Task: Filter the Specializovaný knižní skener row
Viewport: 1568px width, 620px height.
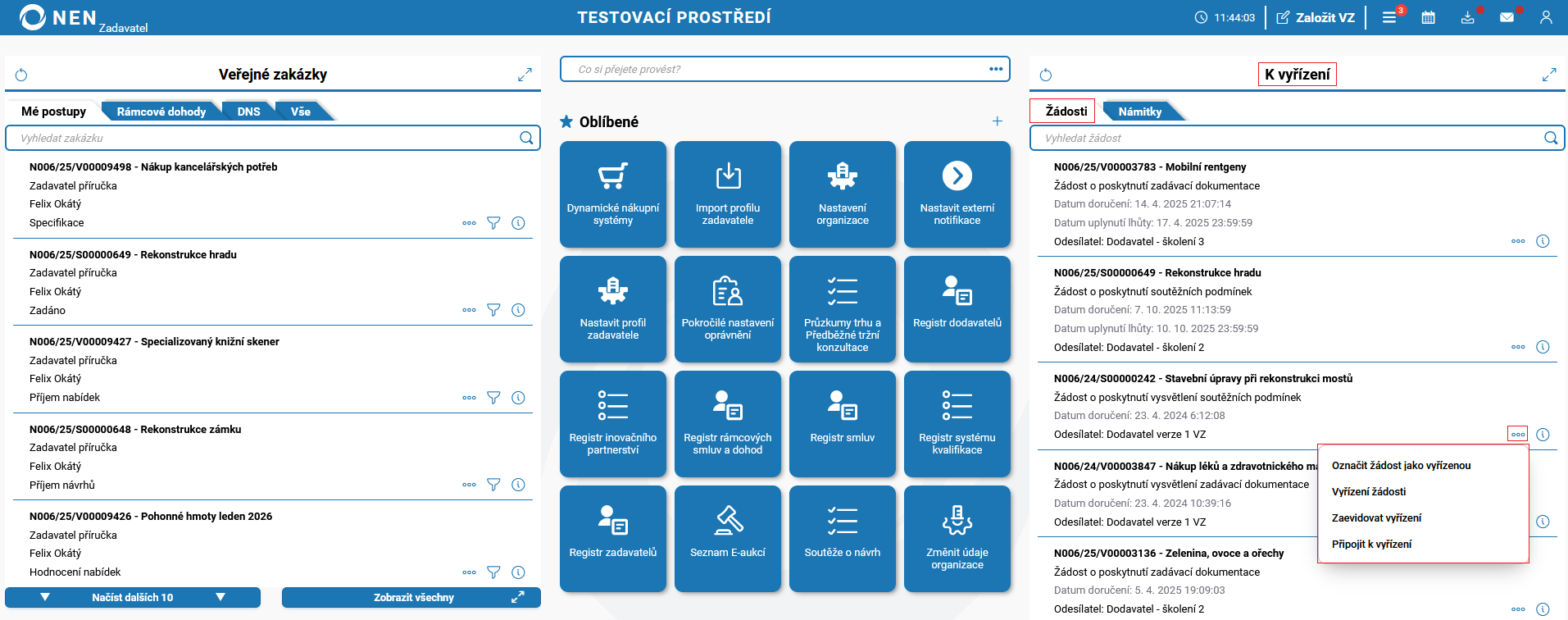Action: point(493,398)
